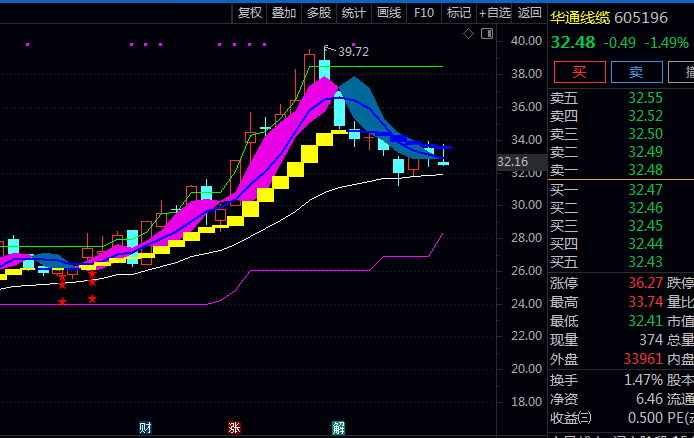694x438 pixels.
Task: Select the 画线 drawing tool
Action: tap(388, 12)
